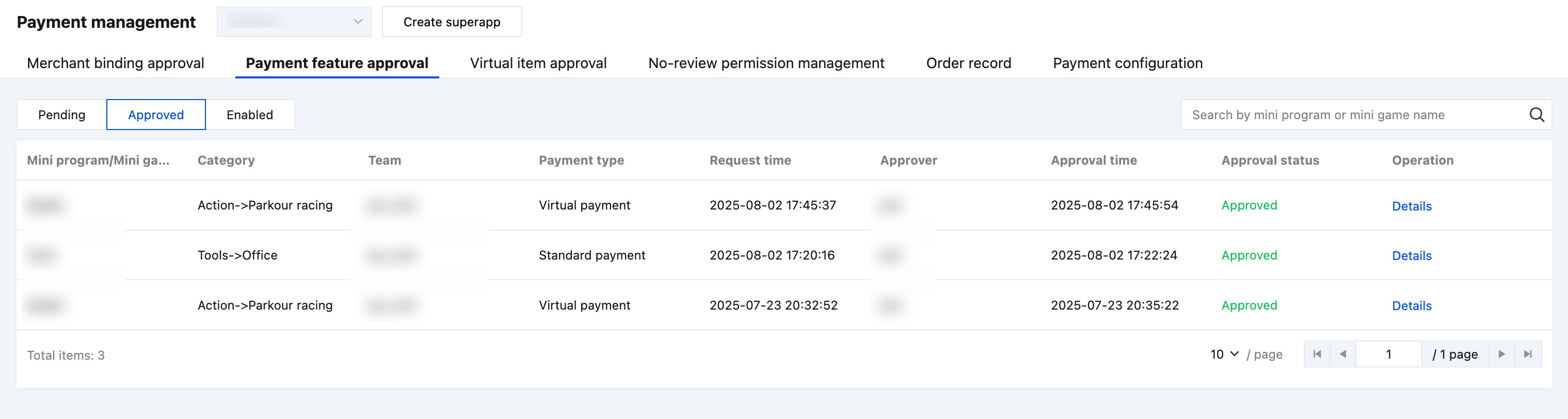
Task: Switch to the Order record tab
Action: 968,63
